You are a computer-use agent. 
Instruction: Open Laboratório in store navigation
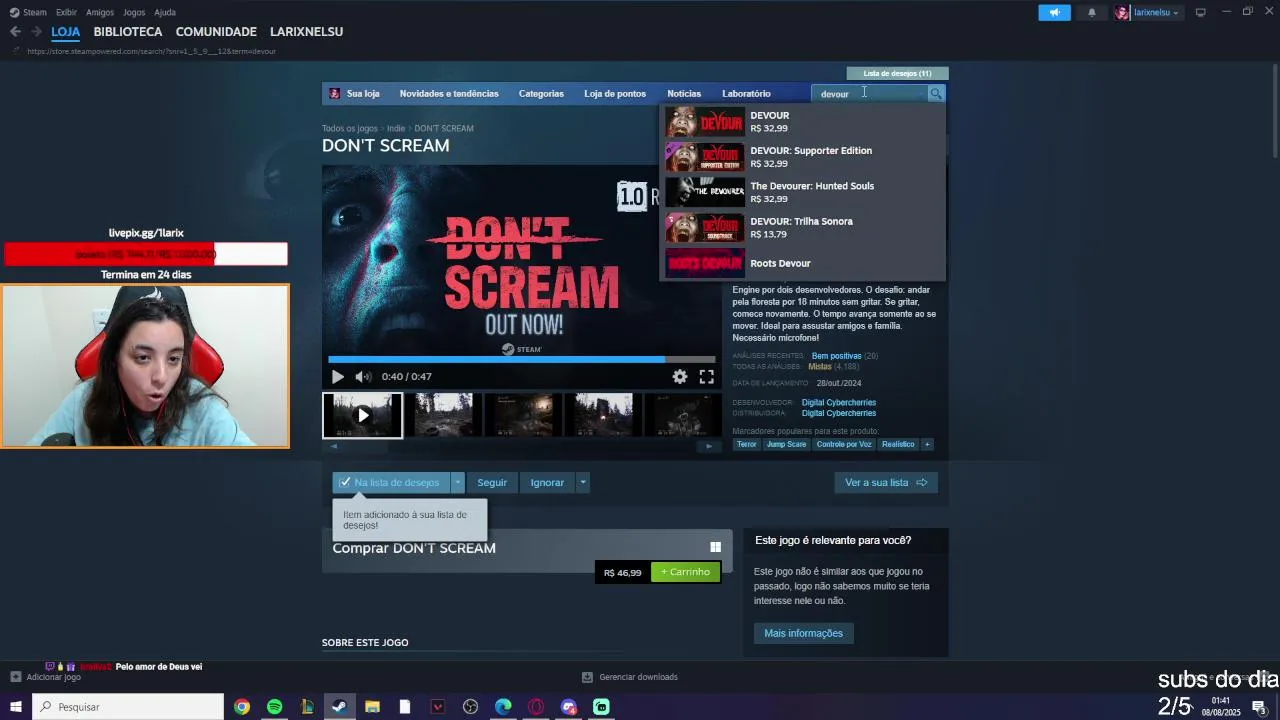(746, 93)
